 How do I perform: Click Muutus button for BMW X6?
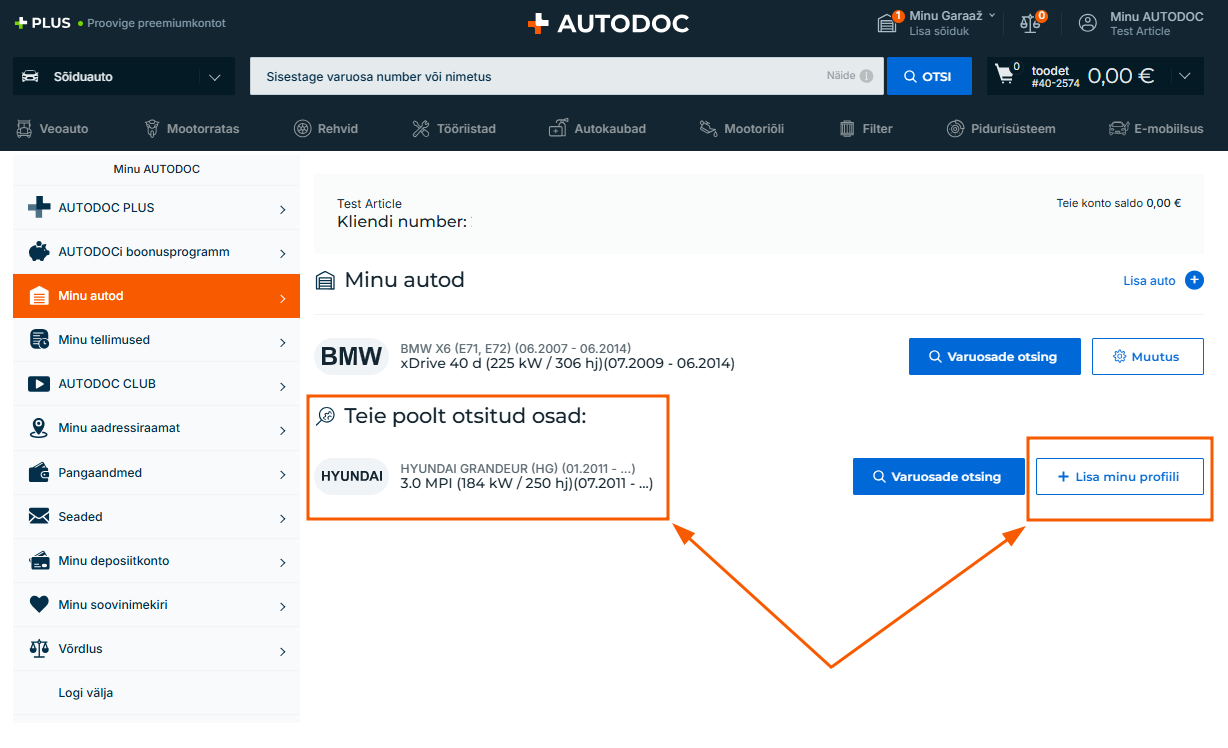tap(1147, 356)
